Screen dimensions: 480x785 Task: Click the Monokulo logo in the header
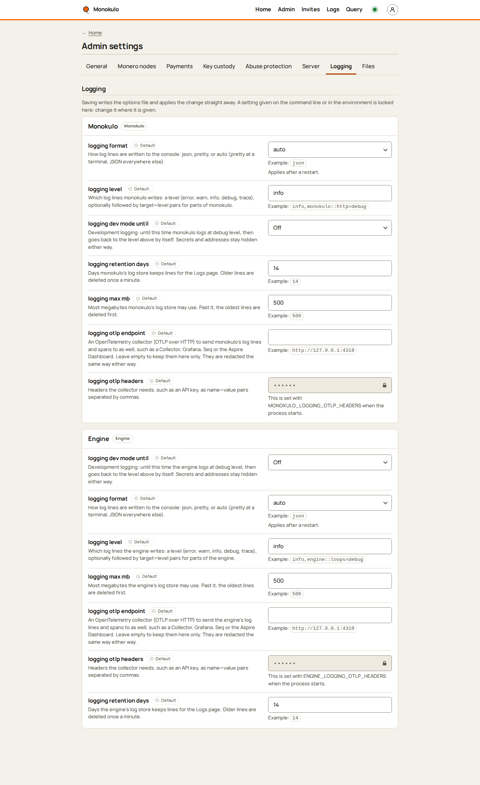(101, 9)
